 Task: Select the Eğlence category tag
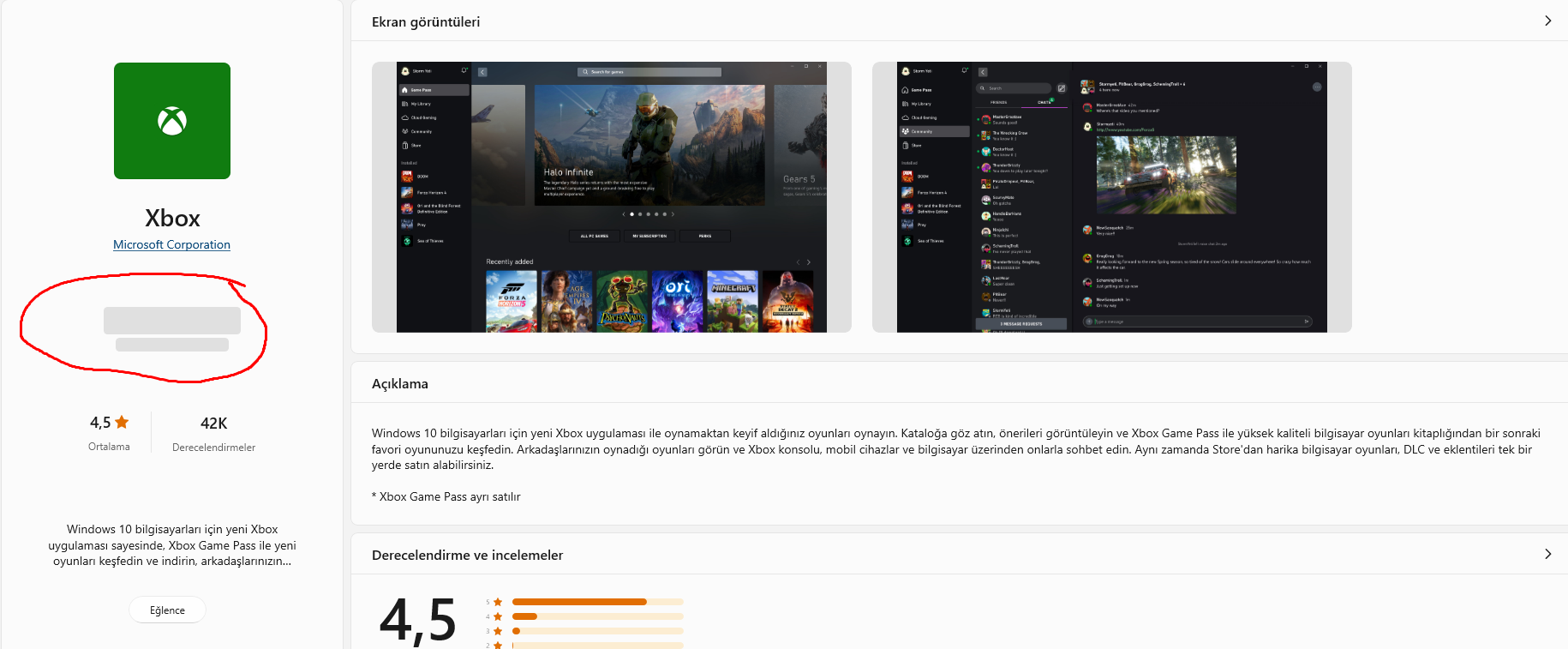point(167,610)
